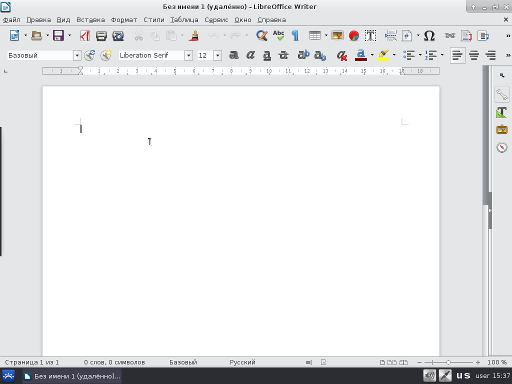Open the "Справка" menu
Image resolution: width=512 pixels, height=384 pixels.
pos(272,20)
